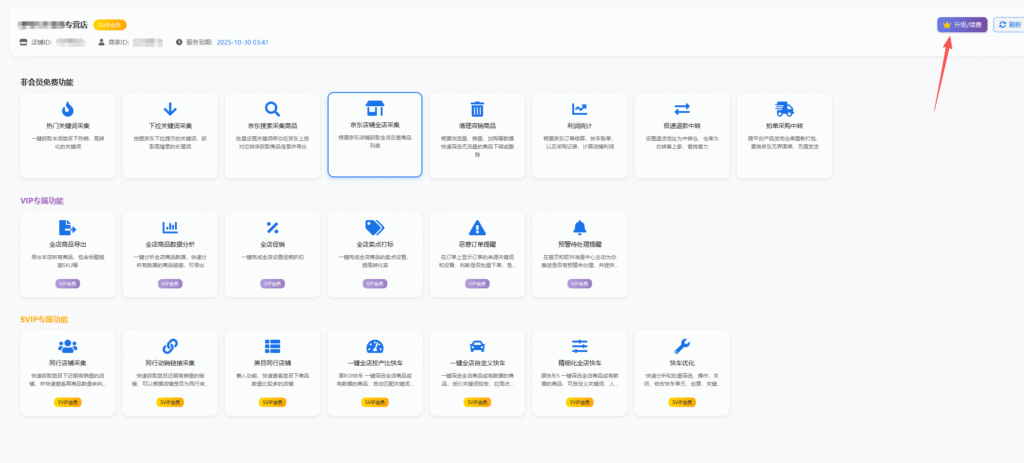This screenshot has height=463, width=1024.
Task: Click the SVIP会员 badge under 美目同行店铺
Action: click(272, 402)
